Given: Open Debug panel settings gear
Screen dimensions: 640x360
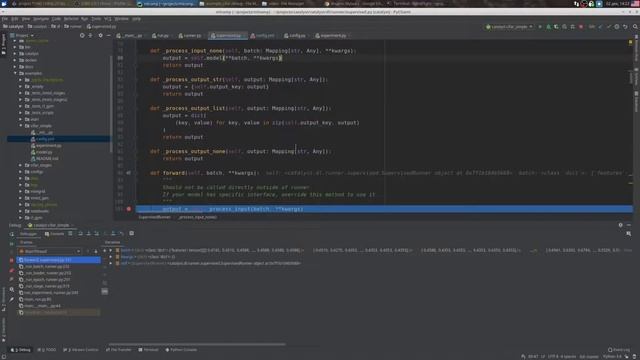Looking at the screenshot, I should pos(620,225).
